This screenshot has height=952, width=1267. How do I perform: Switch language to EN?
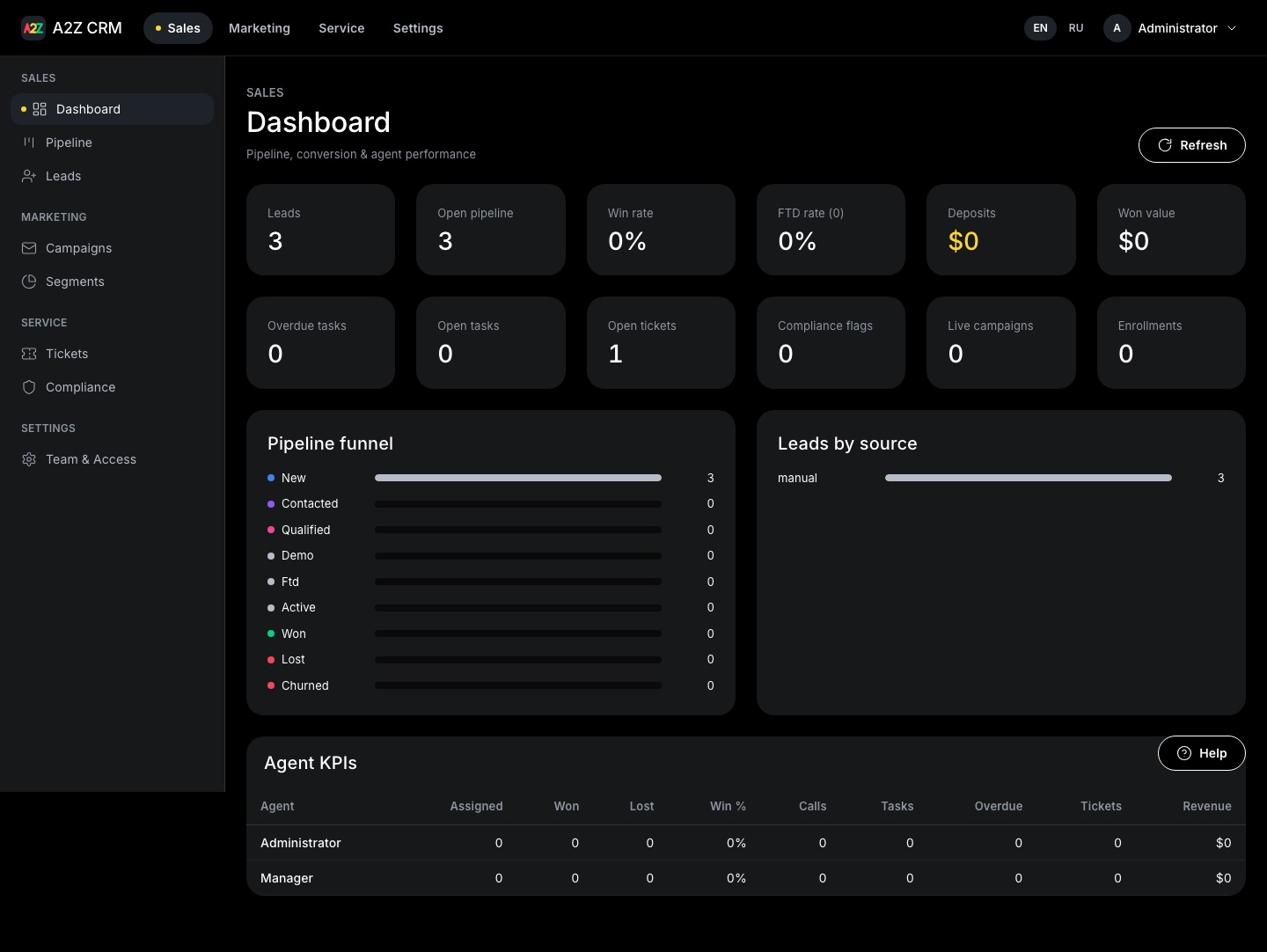point(1040,28)
